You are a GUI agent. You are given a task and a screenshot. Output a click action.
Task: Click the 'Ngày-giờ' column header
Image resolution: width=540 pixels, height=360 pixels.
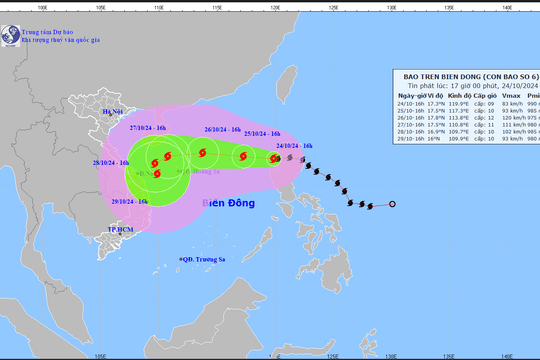click(x=412, y=96)
